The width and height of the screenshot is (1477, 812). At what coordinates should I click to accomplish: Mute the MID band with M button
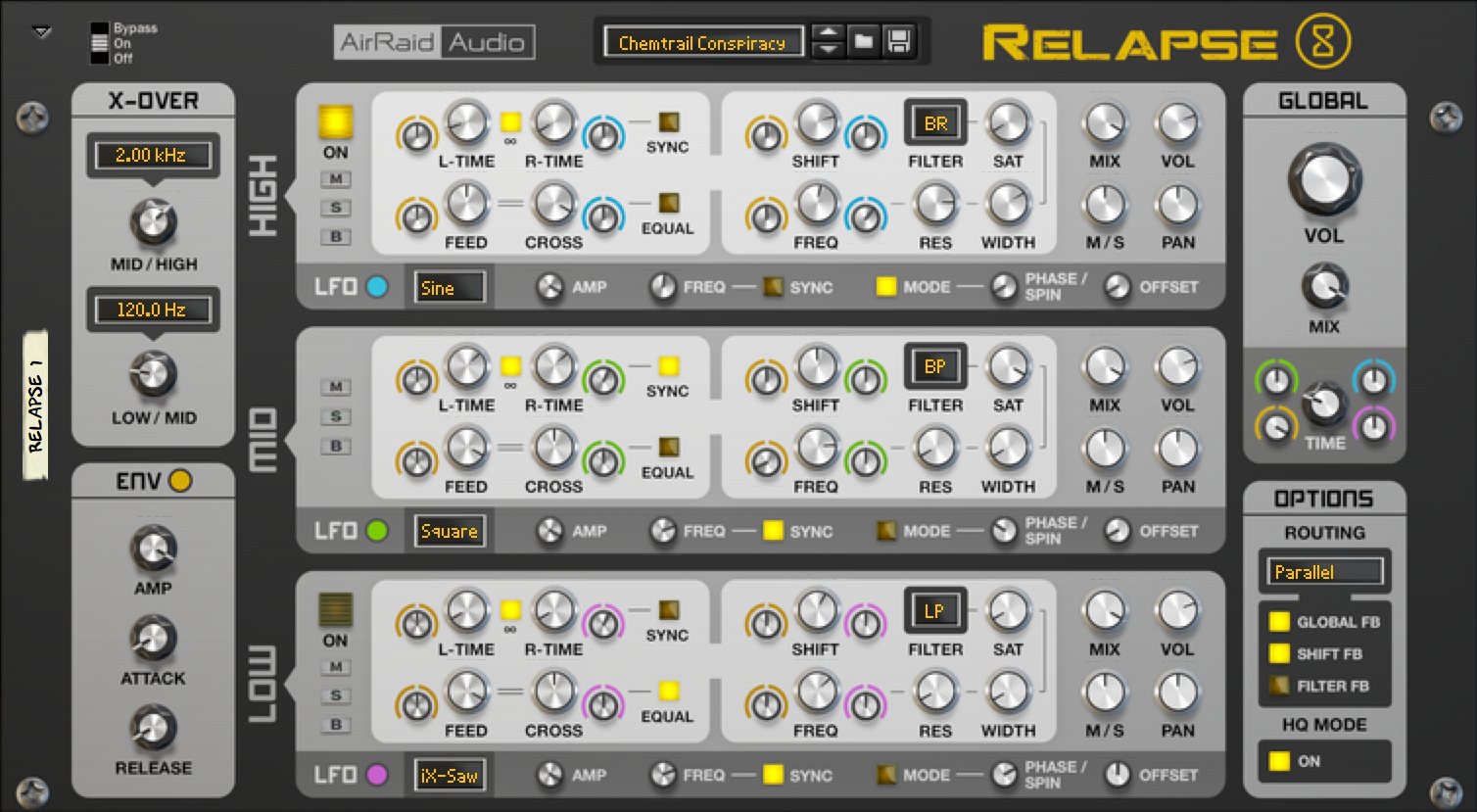(336, 387)
